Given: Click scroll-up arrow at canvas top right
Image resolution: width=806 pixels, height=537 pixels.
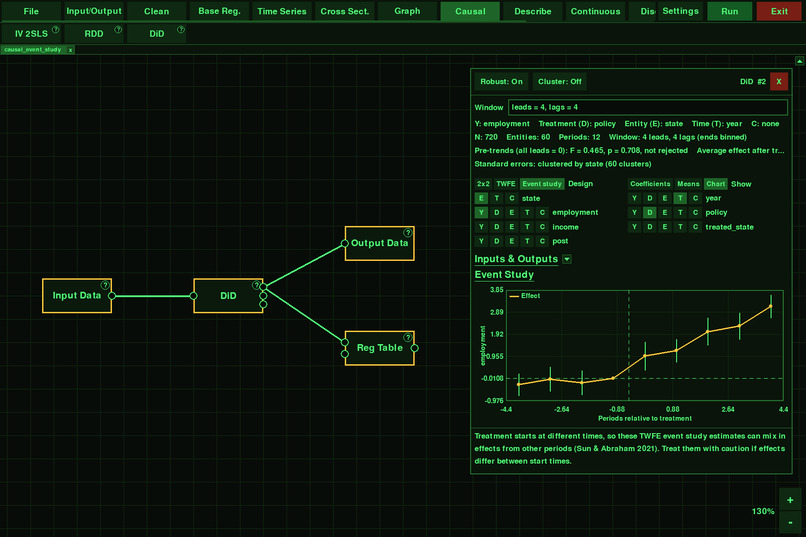Looking at the screenshot, I should pyautogui.click(x=799, y=61).
